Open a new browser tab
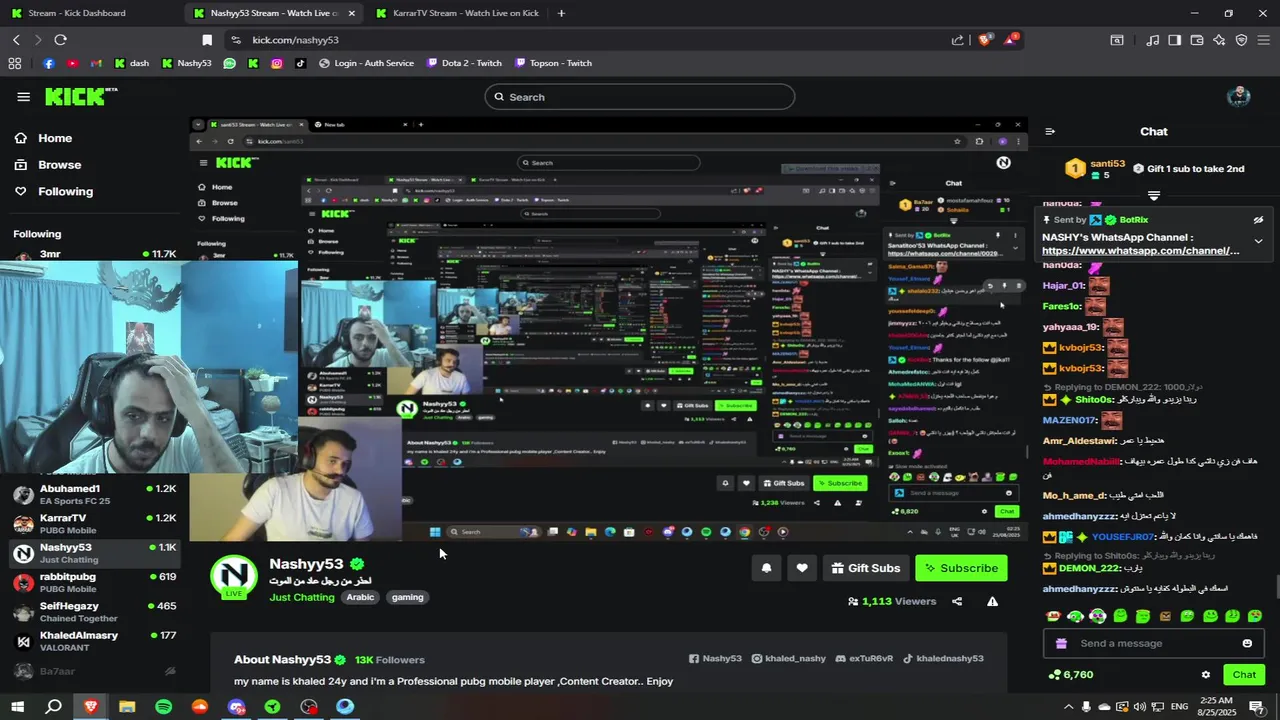 click(x=561, y=13)
